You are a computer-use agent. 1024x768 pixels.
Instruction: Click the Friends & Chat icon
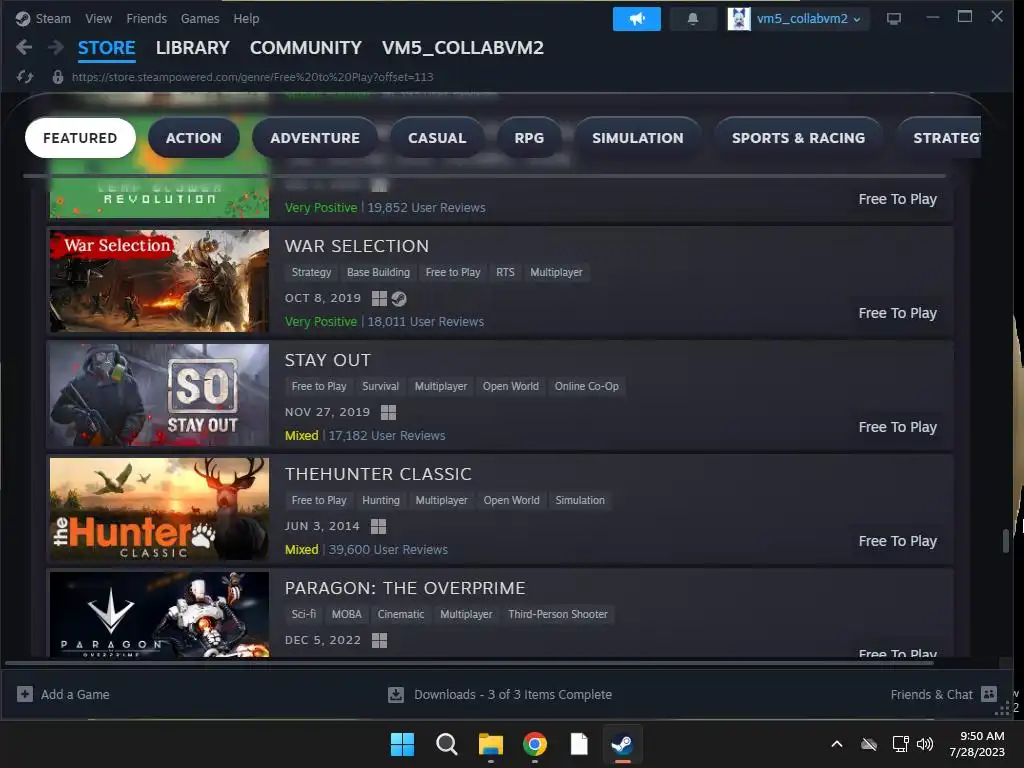[989, 694]
